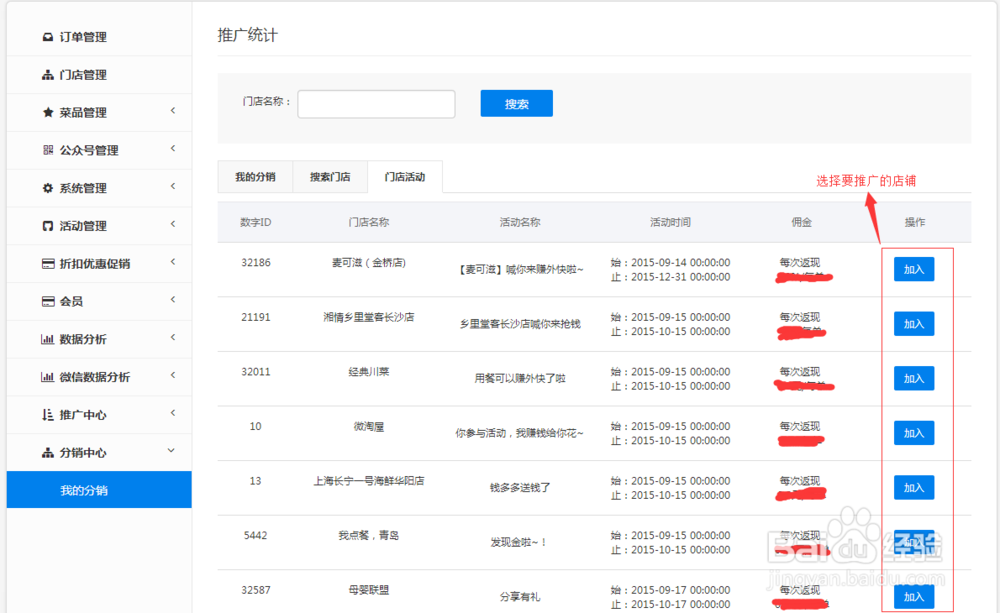Open the 我的分销 tab
Image resolution: width=1000 pixels, height=613 pixels.
tap(254, 176)
